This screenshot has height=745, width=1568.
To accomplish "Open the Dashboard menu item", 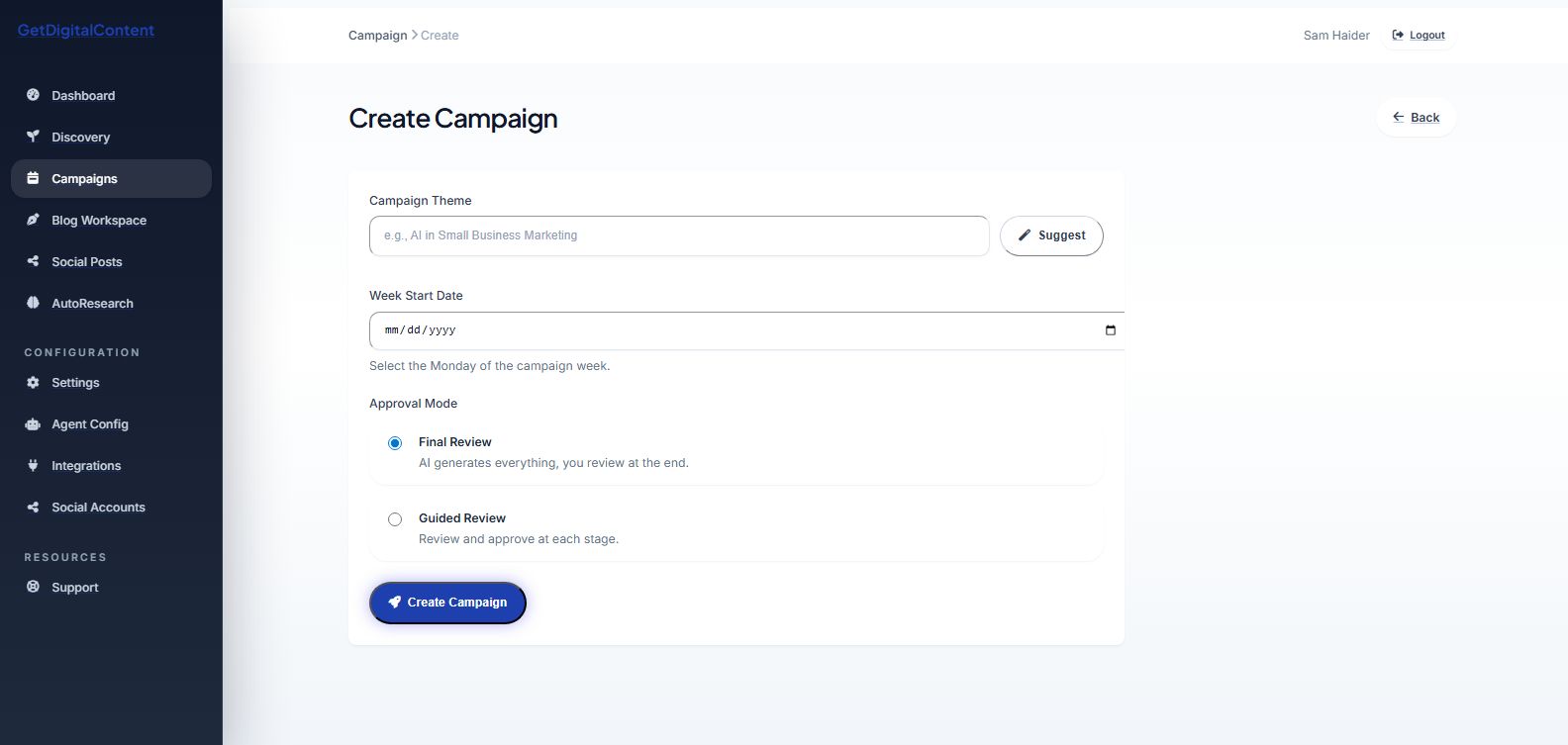I will click(111, 95).
